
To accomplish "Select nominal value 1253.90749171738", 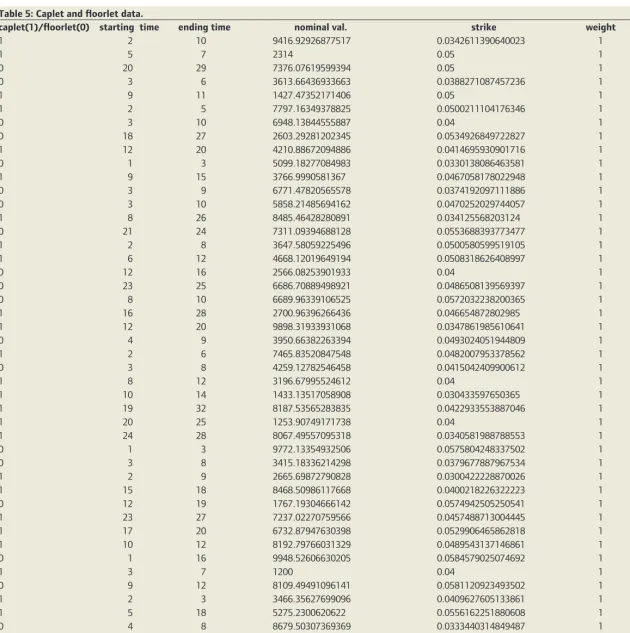I will (312, 422).
